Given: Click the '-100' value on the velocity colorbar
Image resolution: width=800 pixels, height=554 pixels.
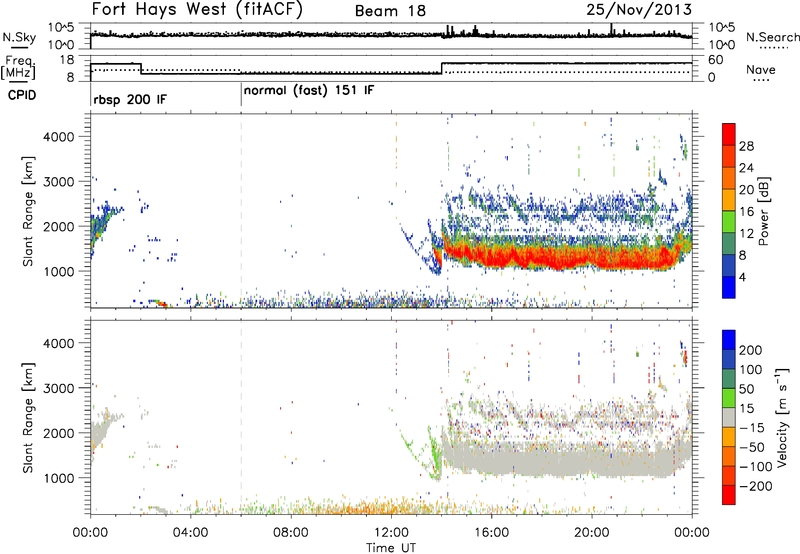Looking at the screenshot, I should [755, 467].
